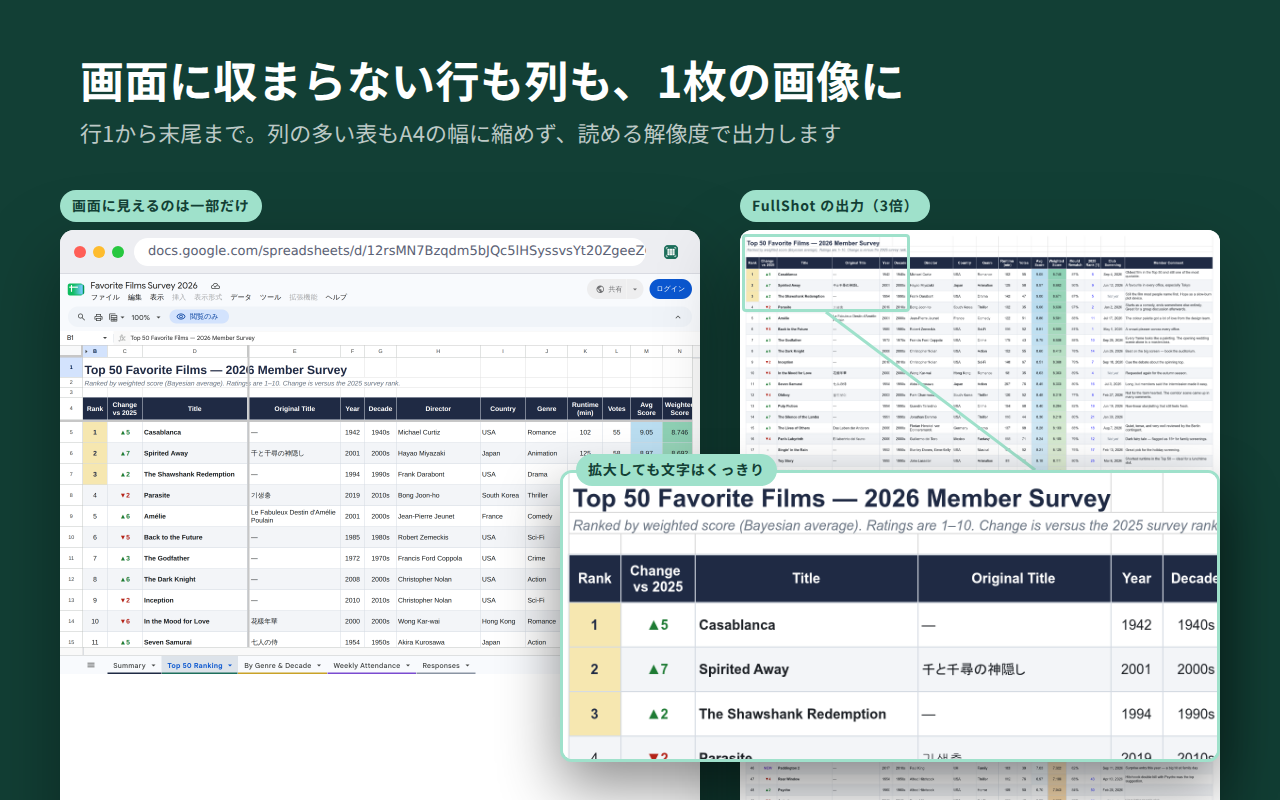Open the By Genre & Decade tab arrow
The image size is (1280, 800).
(x=319, y=665)
